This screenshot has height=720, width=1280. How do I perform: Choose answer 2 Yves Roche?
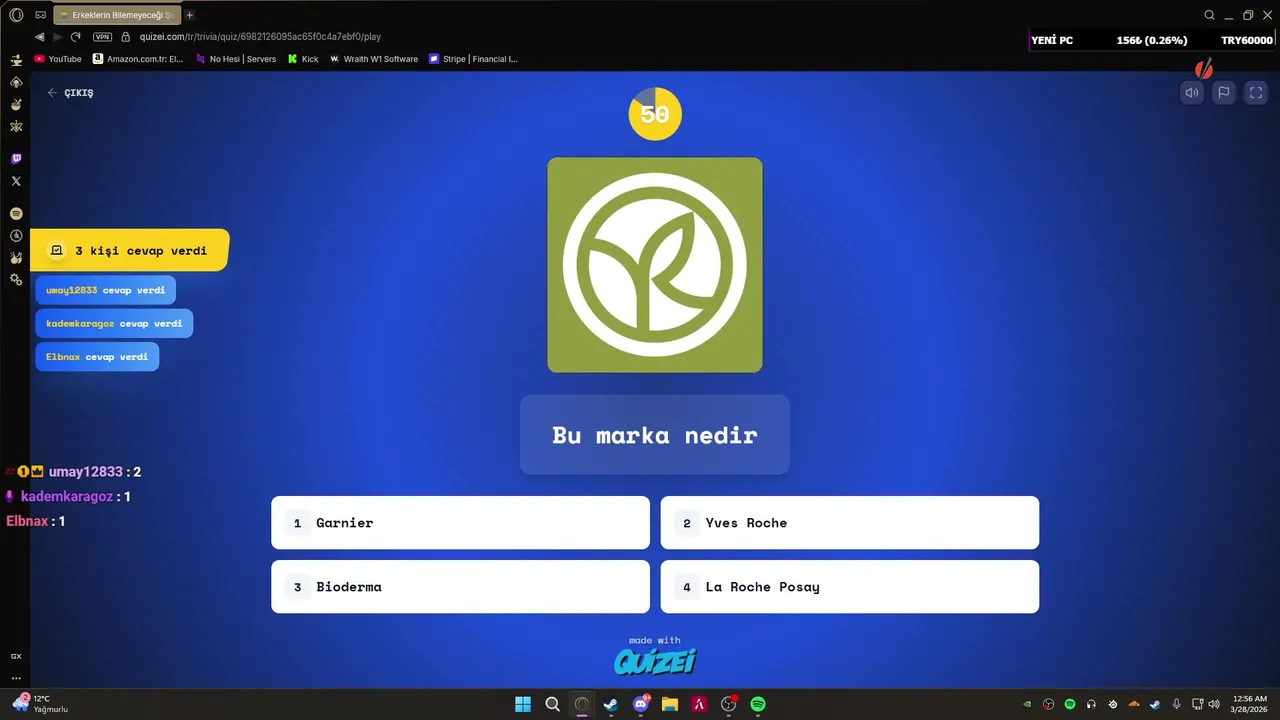[x=850, y=523]
